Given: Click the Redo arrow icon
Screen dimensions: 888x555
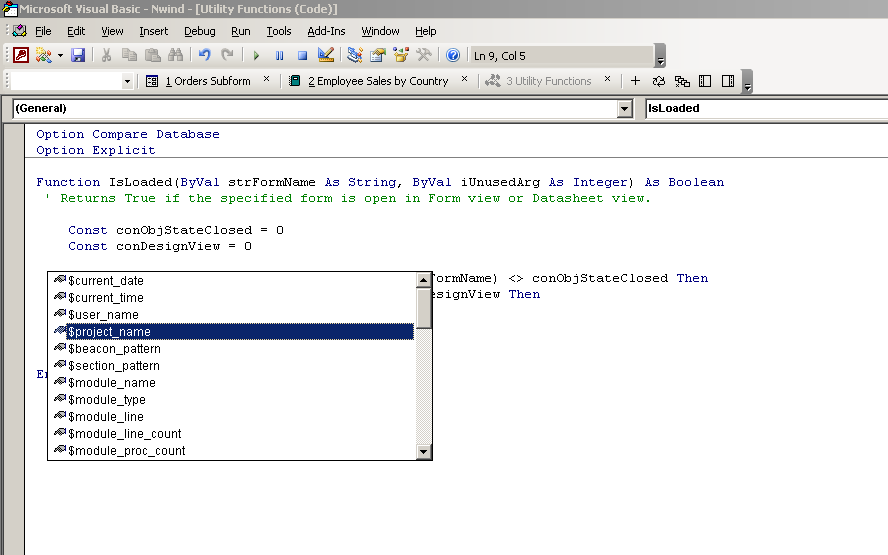Looking at the screenshot, I should pyautogui.click(x=227, y=55).
